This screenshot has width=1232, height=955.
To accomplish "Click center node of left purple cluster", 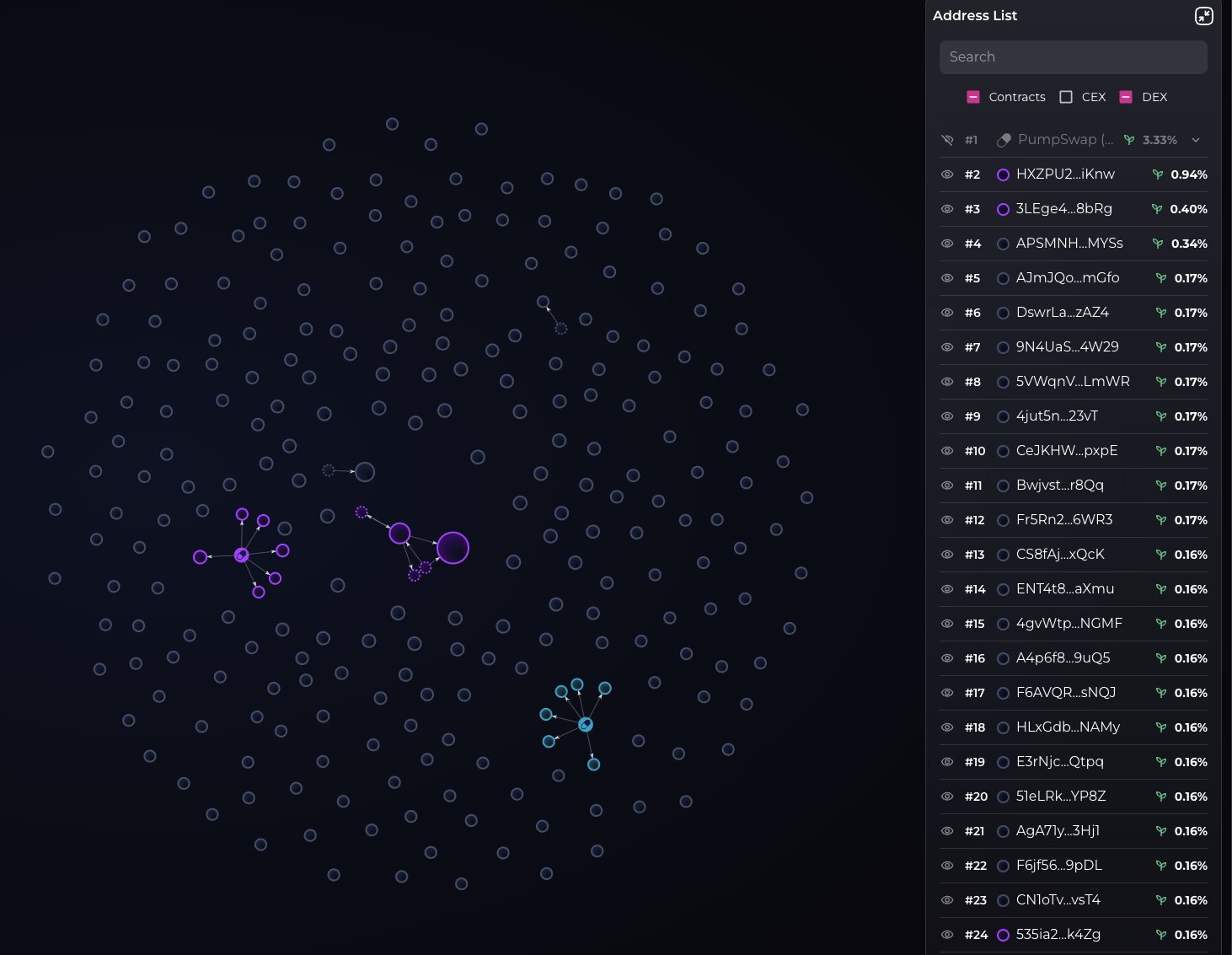I will click(x=241, y=555).
